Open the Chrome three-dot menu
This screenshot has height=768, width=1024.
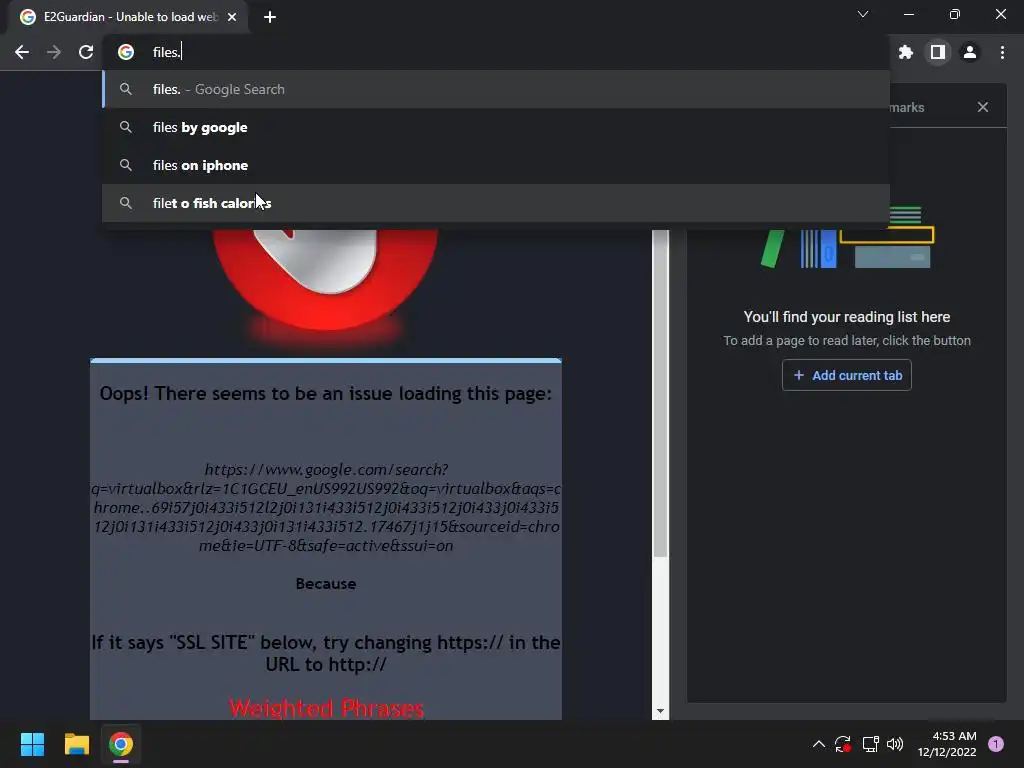tap(1002, 52)
